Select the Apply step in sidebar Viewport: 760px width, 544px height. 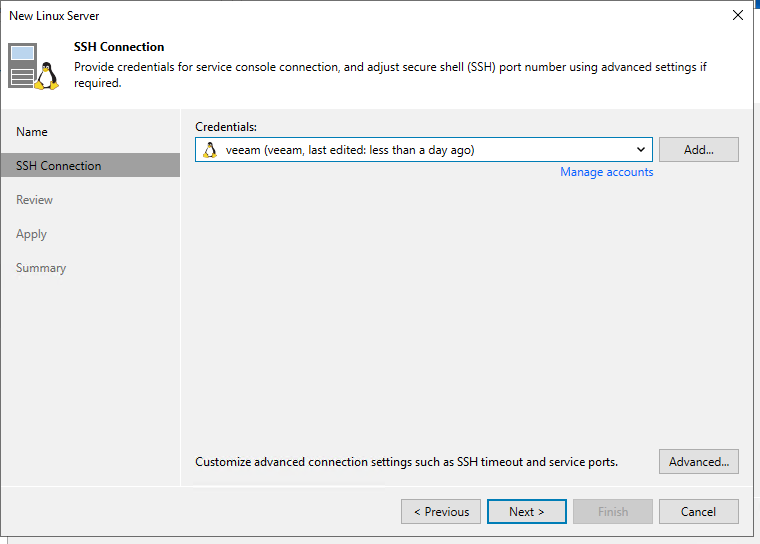(x=32, y=234)
